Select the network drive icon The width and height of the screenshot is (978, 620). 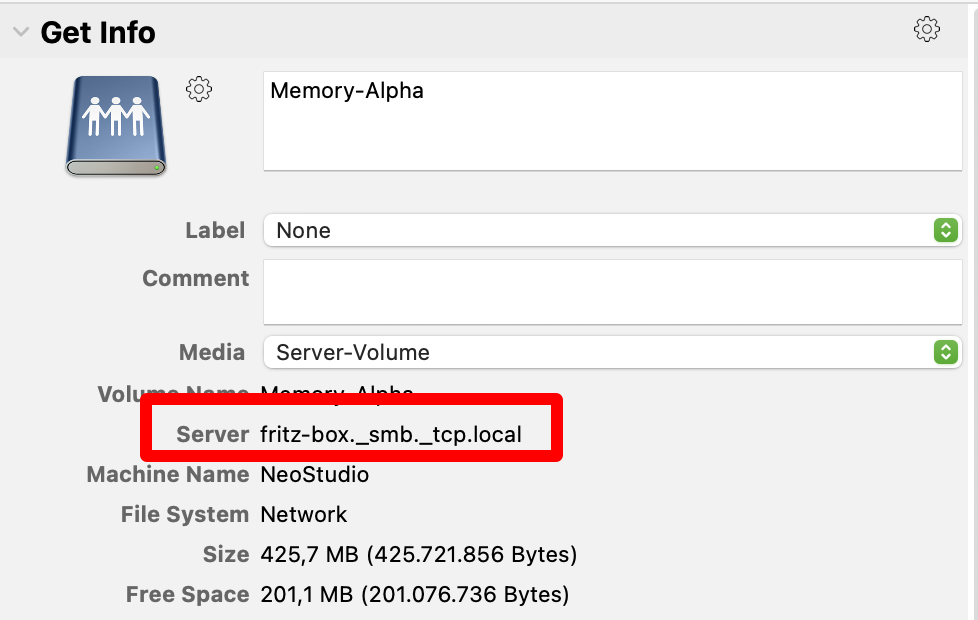pyautogui.click(x=114, y=125)
